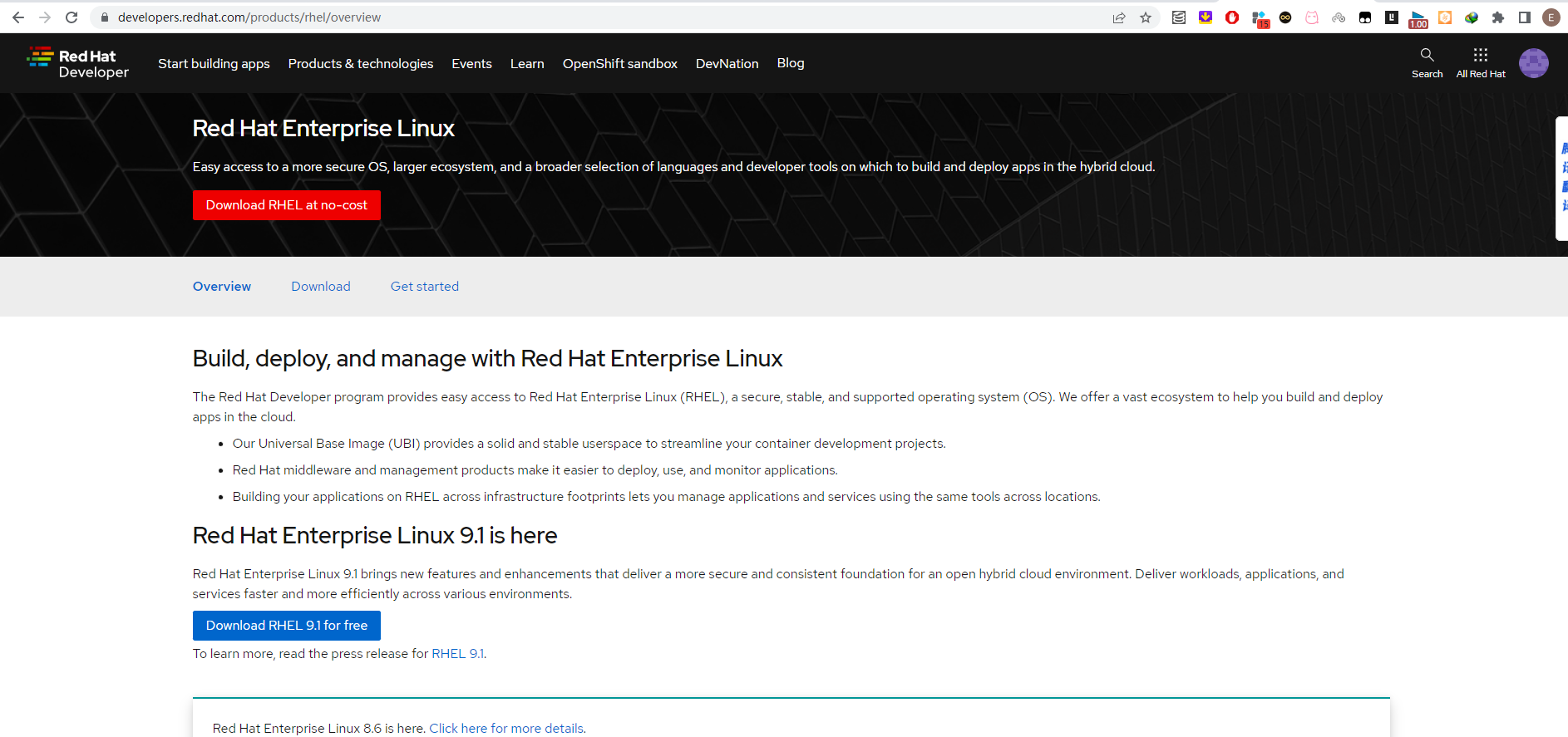Select the Overview tab

pyautogui.click(x=222, y=286)
